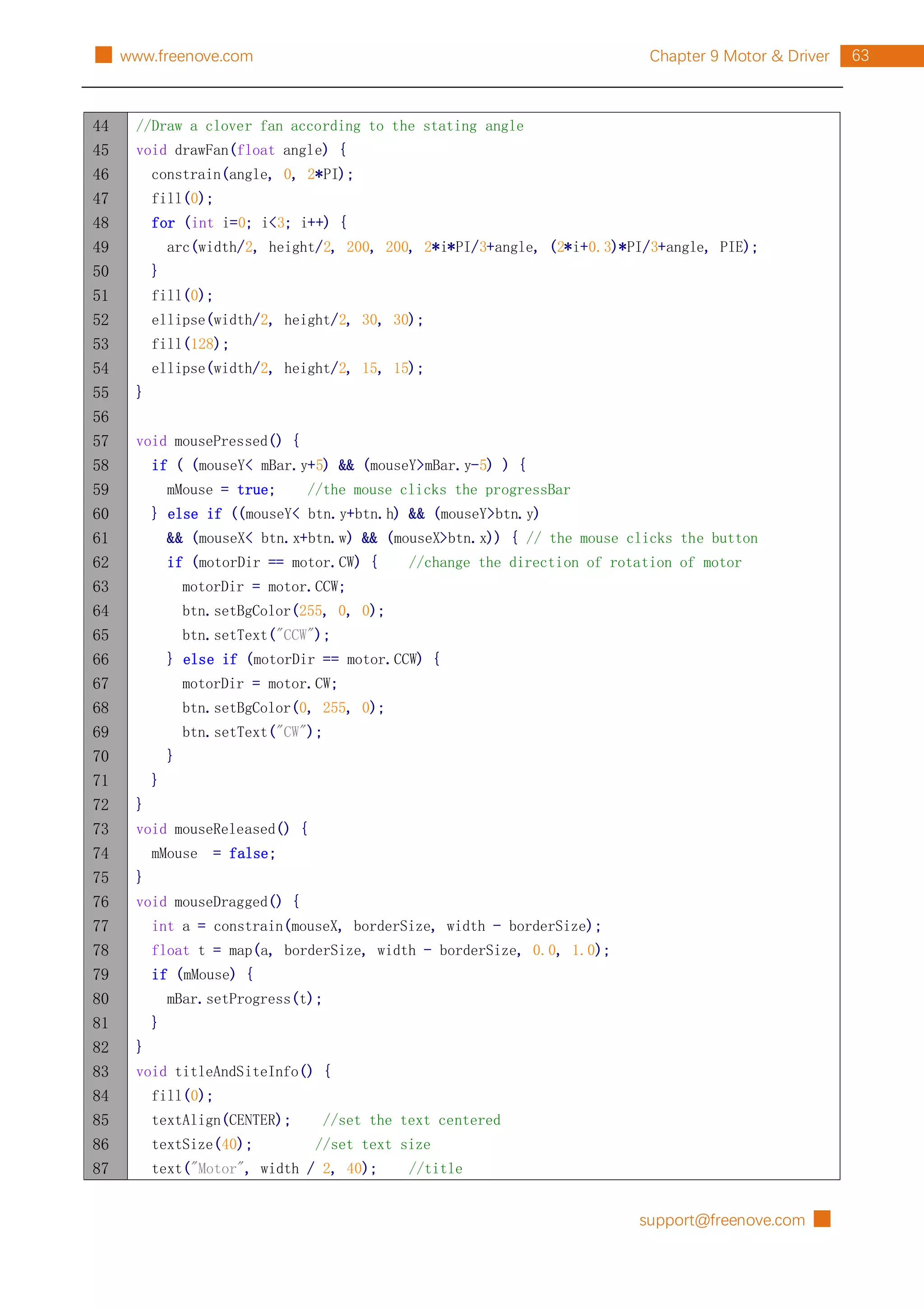
Task: Click the comment 'the mouse clicks the button'
Action: pyautogui.click(x=642, y=538)
